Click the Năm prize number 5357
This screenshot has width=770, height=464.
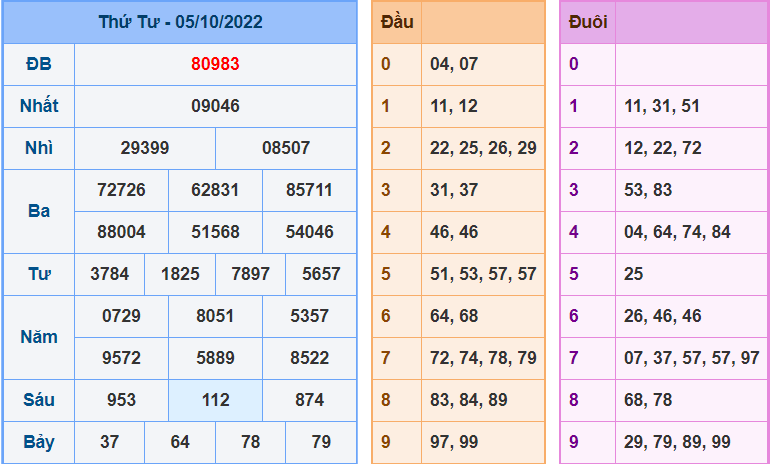tap(309, 316)
